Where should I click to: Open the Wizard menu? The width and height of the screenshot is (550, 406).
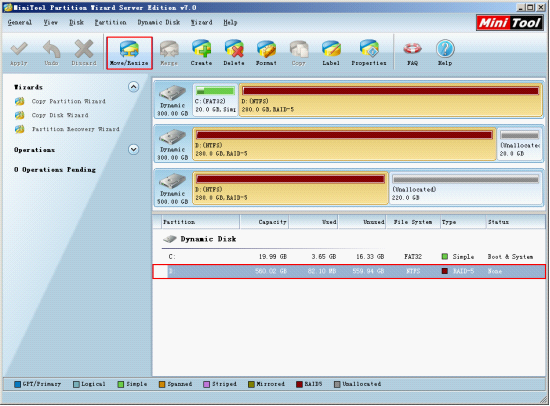click(x=201, y=22)
